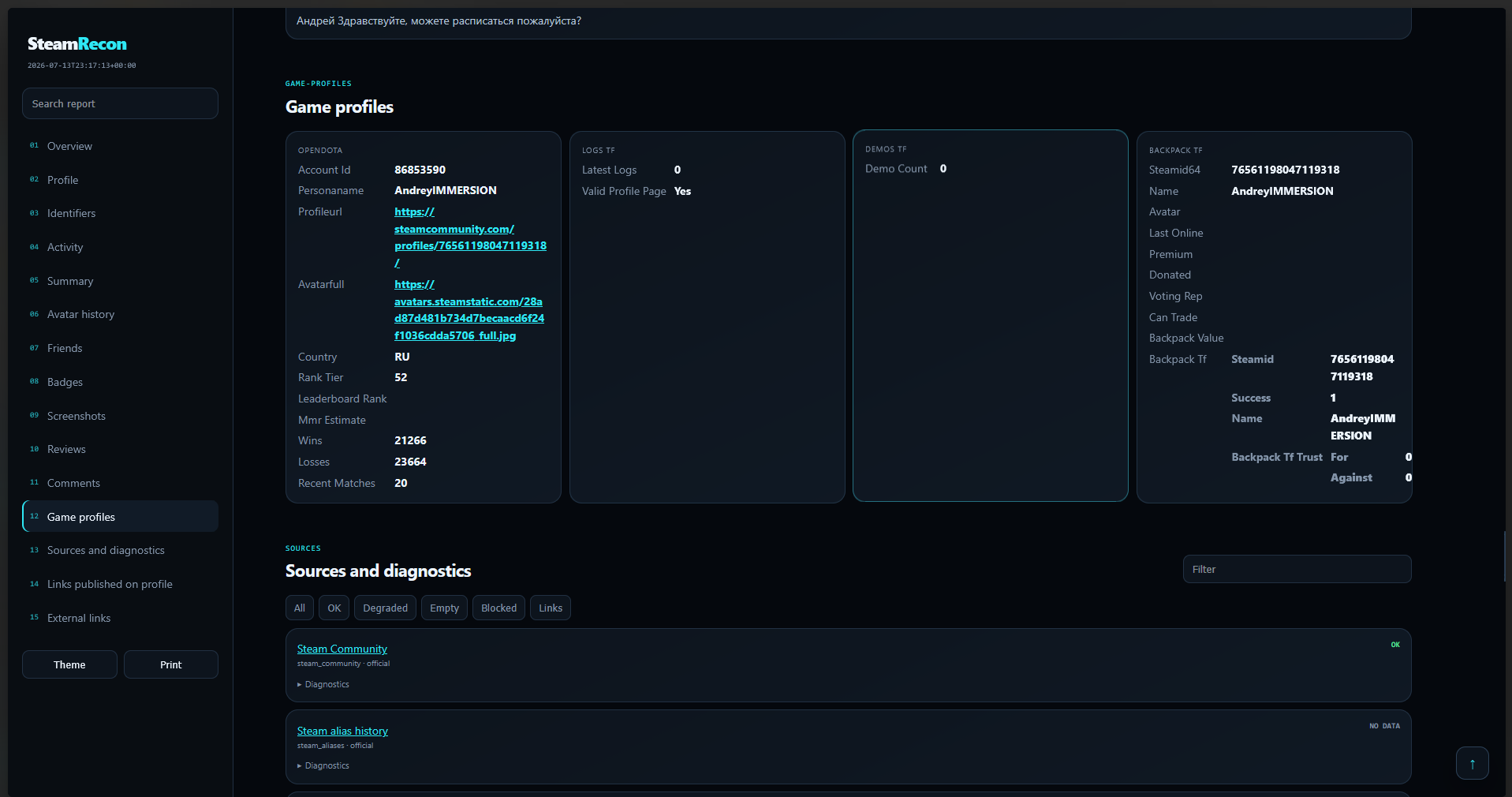This screenshot has height=797, width=1512.
Task: Focus the sources Filter input
Action: tap(1297, 569)
